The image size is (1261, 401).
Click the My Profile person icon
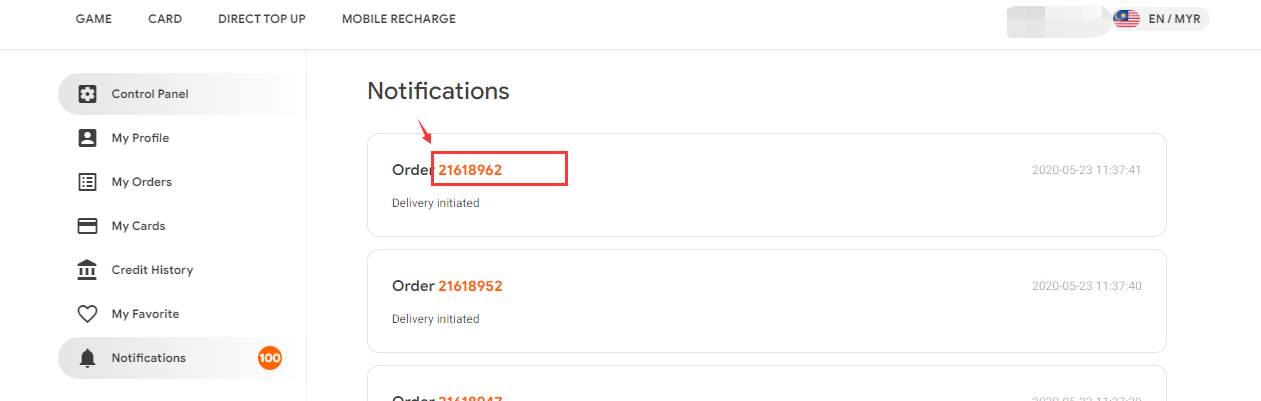(x=87, y=138)
